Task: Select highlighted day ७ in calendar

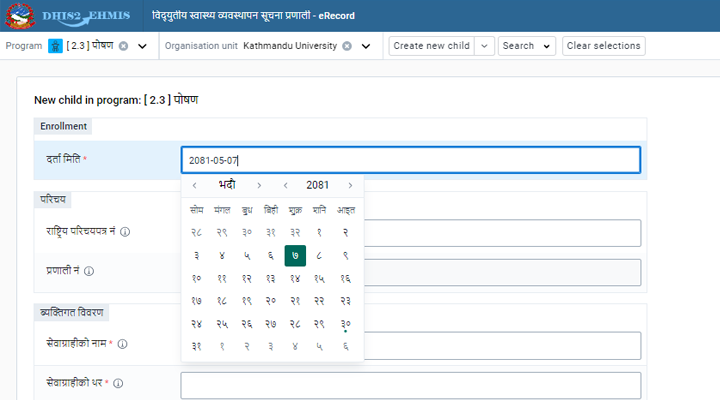Action: (x=295, y=255)
